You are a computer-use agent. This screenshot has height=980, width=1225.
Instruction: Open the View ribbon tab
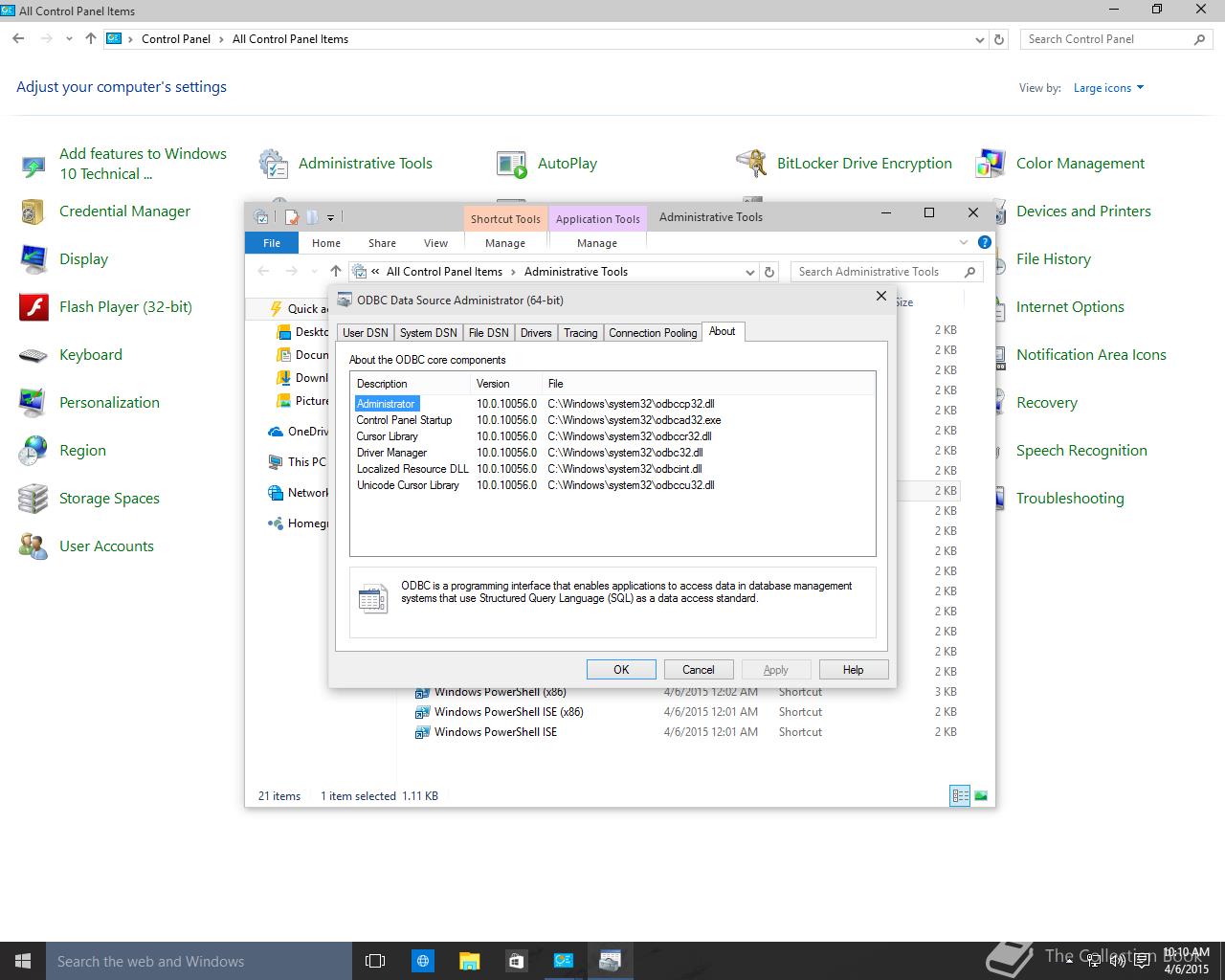[435, 243]
